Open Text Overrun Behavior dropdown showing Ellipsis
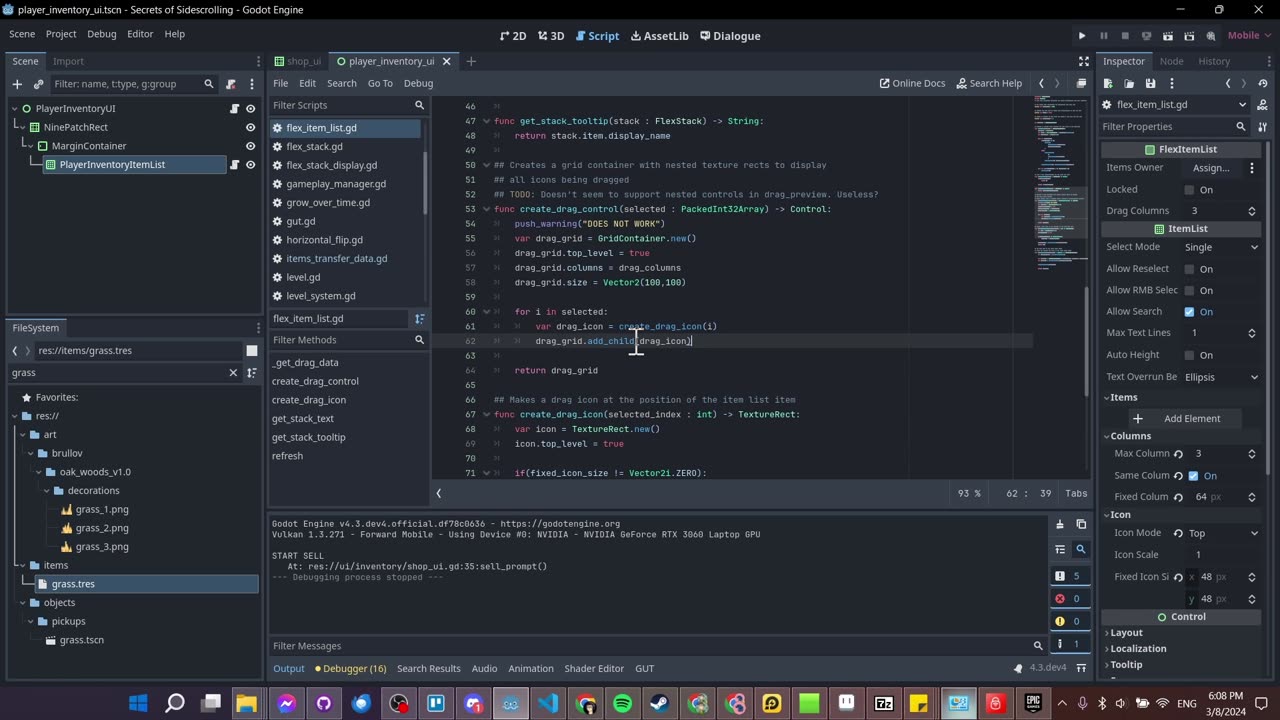The image size is (1280, 720). tap(1221, 377)
